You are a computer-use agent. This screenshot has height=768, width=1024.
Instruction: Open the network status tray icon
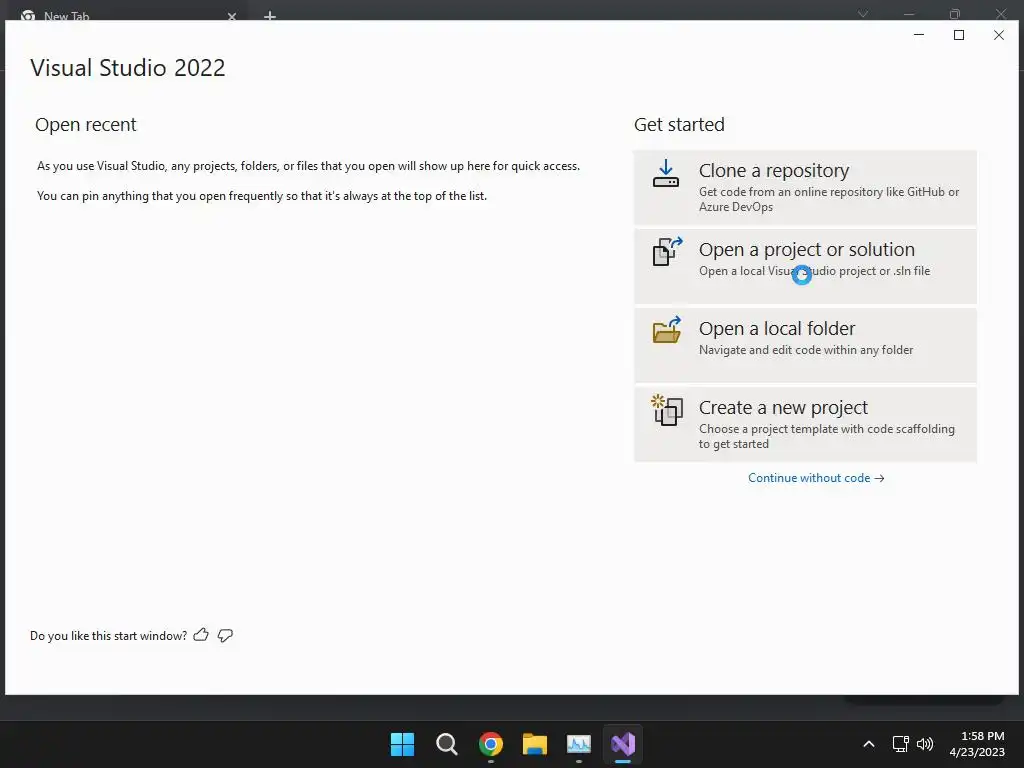point(901,744)
